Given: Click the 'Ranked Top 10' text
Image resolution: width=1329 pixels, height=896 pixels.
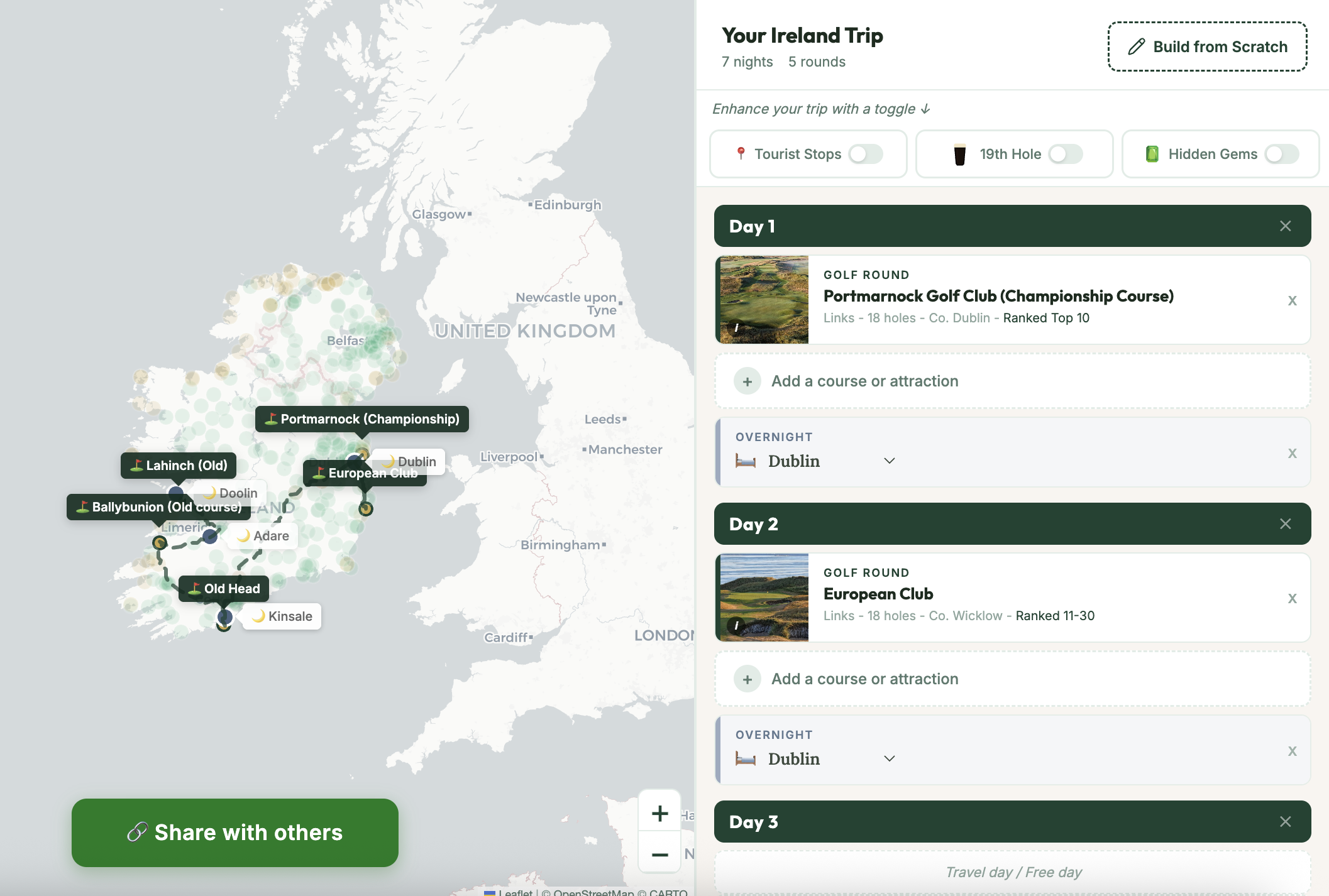Looking at the screenshot, I should pyautogui.click(x=1046, y=318).
